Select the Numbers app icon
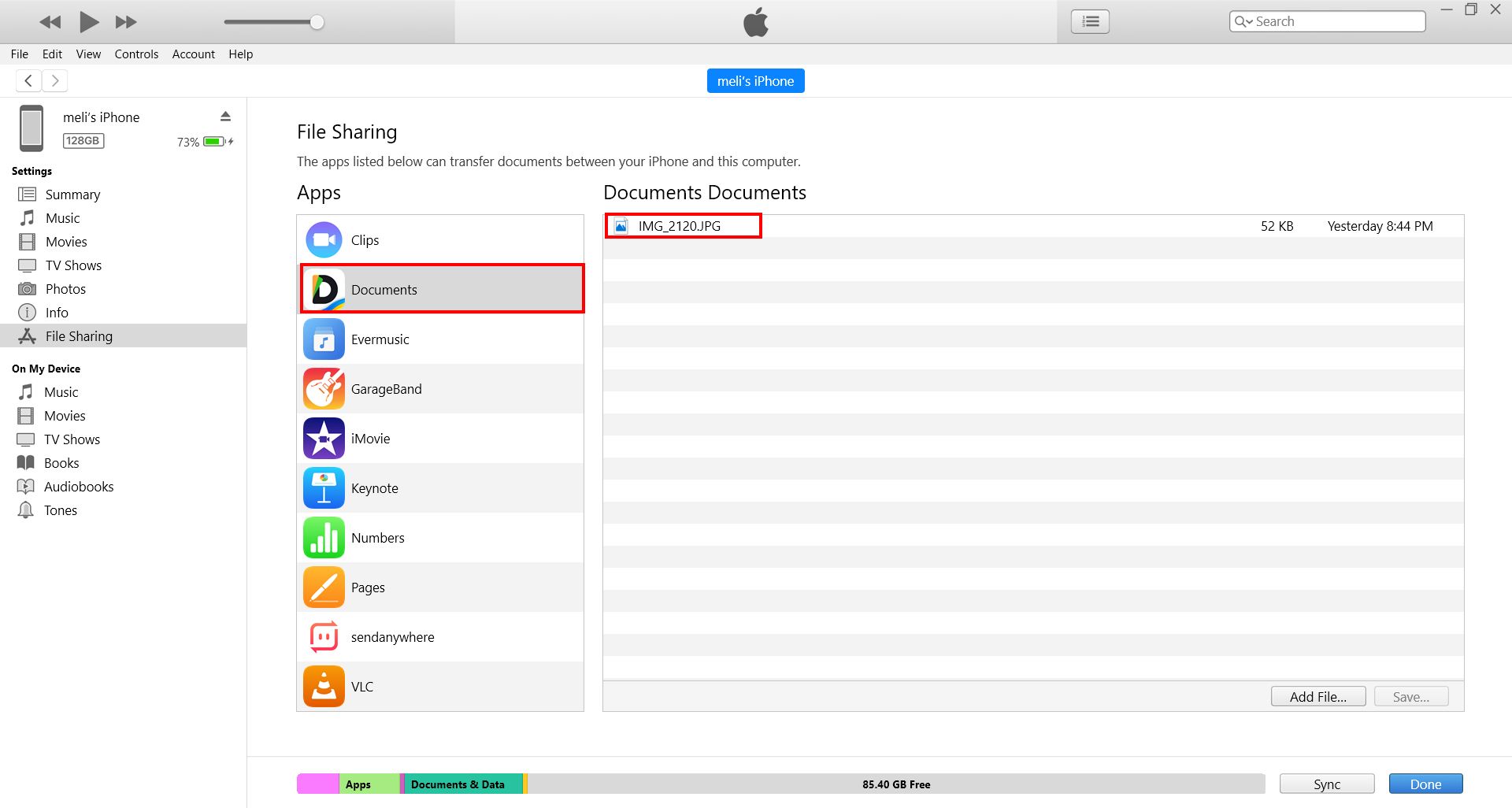Screen dimensions: 1512x808 (x=324, y=538)
